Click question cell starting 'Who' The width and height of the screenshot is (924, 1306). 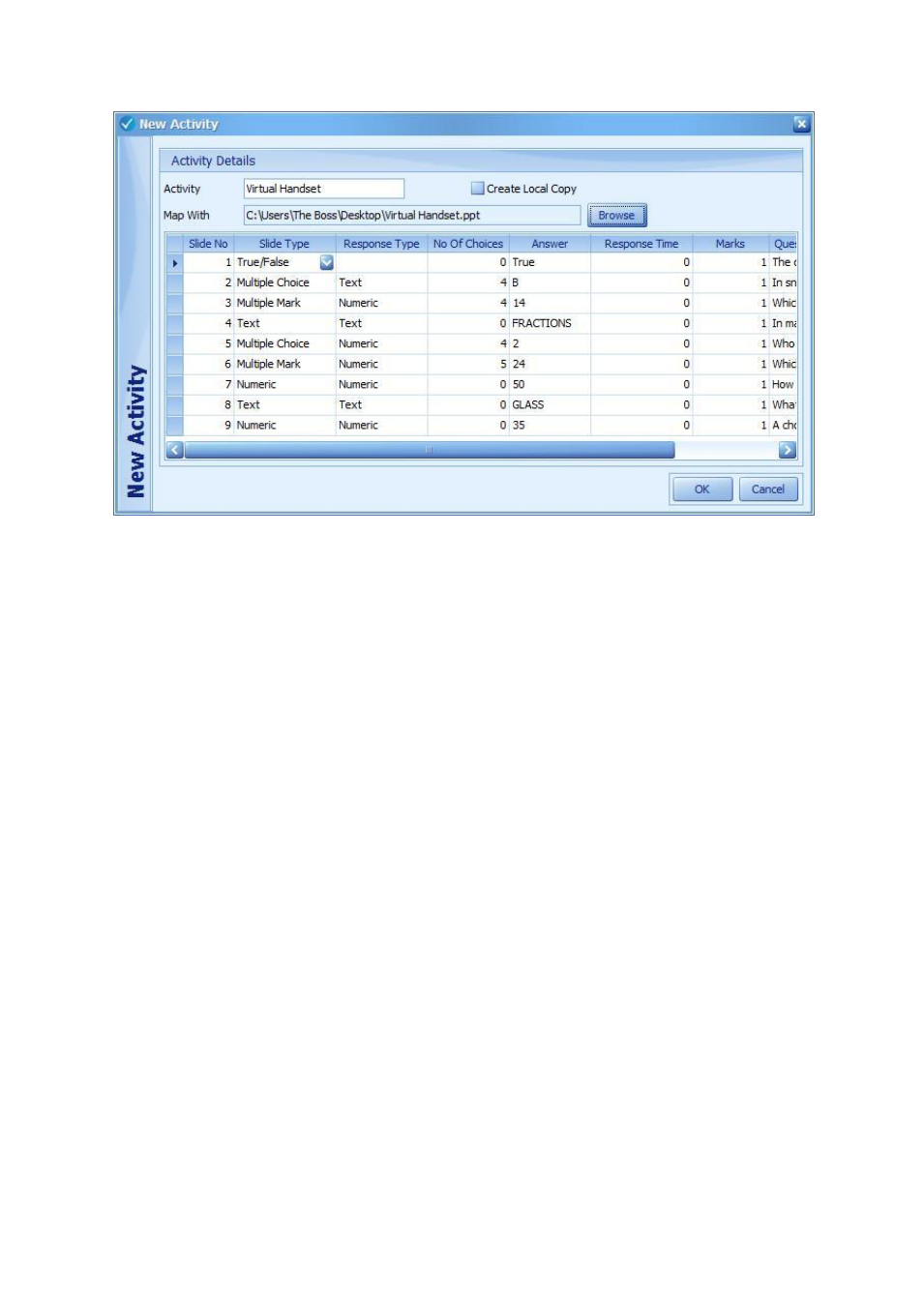783,343
